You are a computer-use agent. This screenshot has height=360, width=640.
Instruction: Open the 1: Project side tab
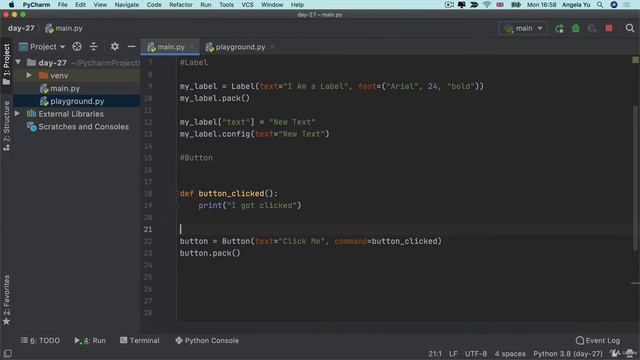6,64
